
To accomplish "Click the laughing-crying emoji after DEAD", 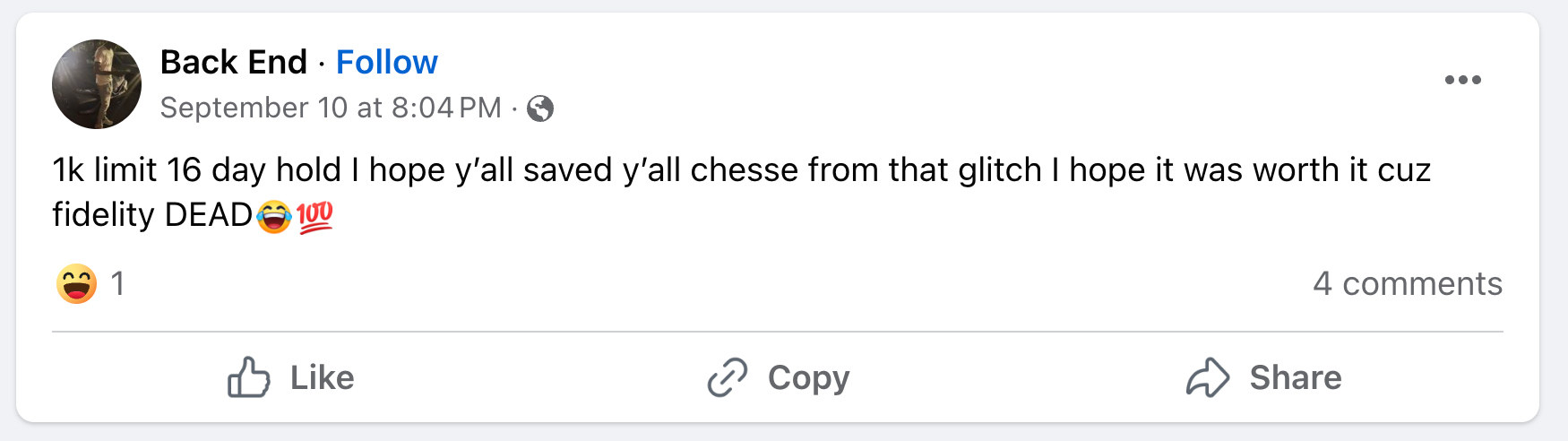I will pyautogui.click(x=274, y=216).
